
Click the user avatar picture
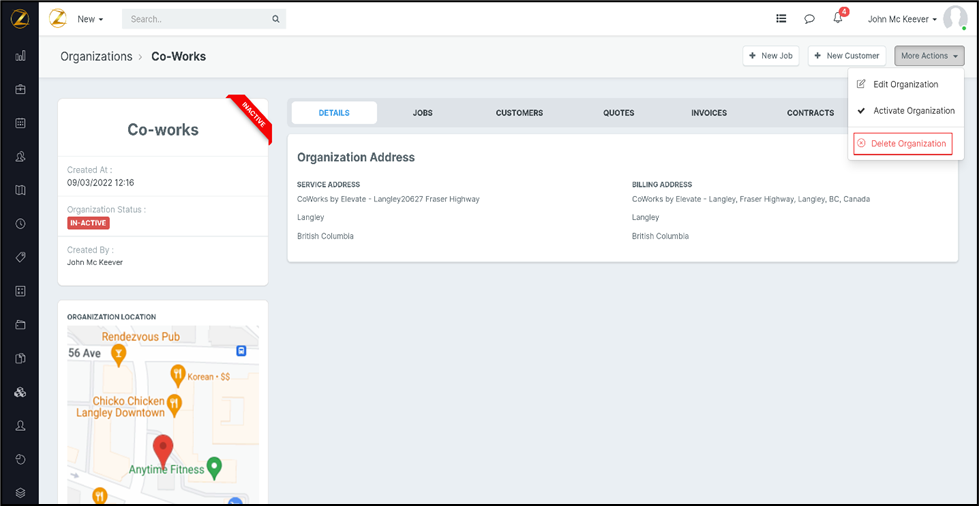(x=955, y=18)
